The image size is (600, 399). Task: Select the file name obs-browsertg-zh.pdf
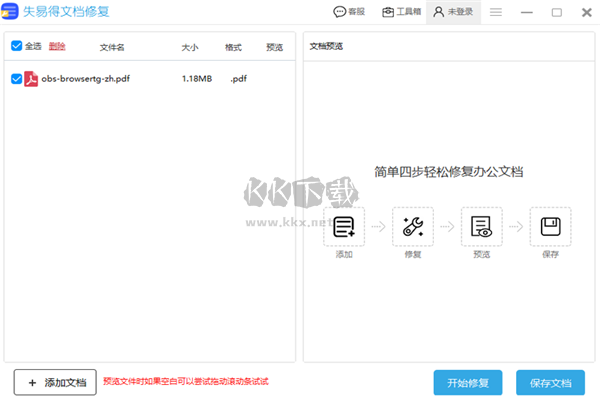click(x=85, y=79)
